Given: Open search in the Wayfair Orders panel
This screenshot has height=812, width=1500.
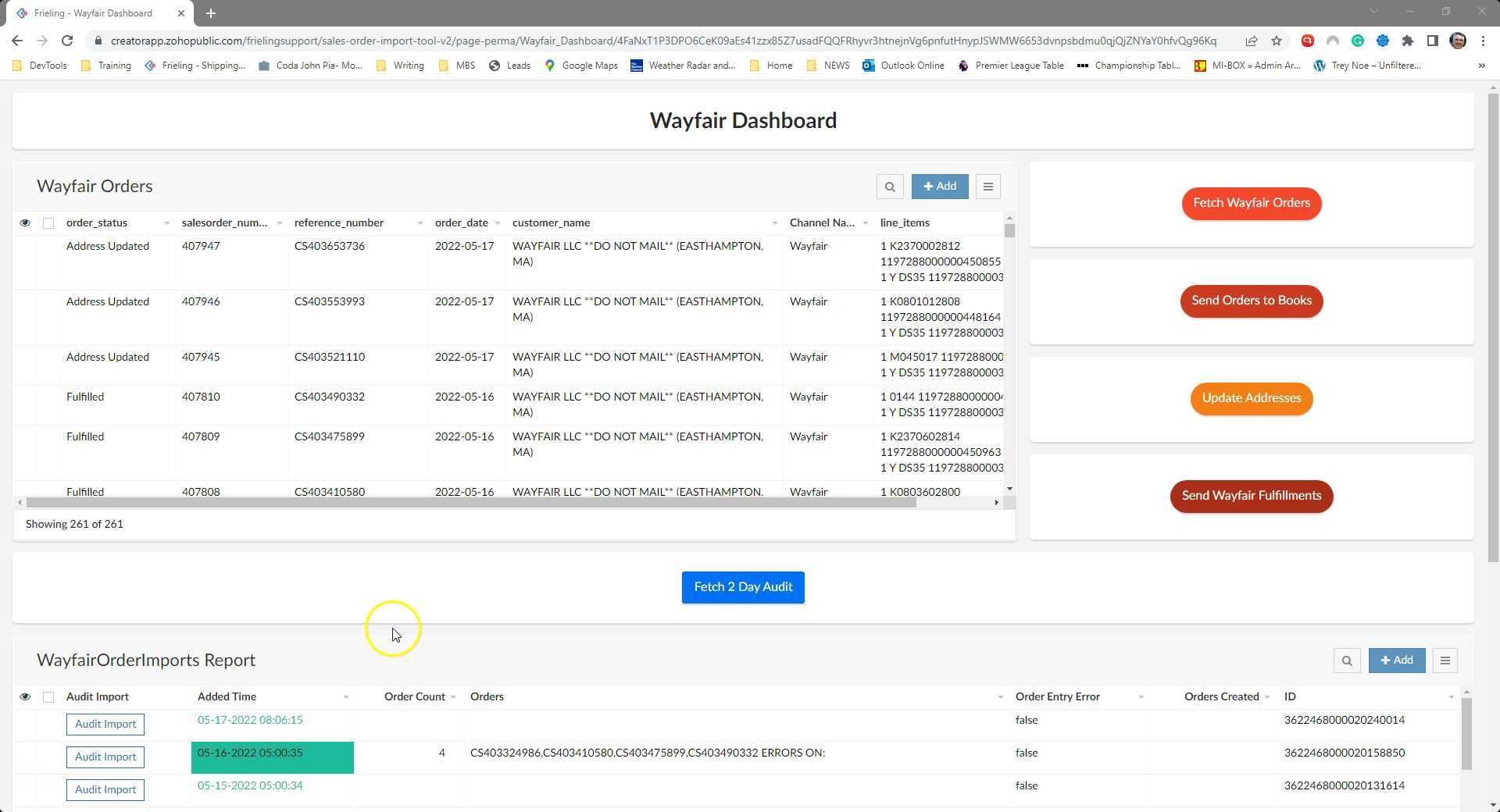Looking at the screenshot, I should [x=890, y=186].
